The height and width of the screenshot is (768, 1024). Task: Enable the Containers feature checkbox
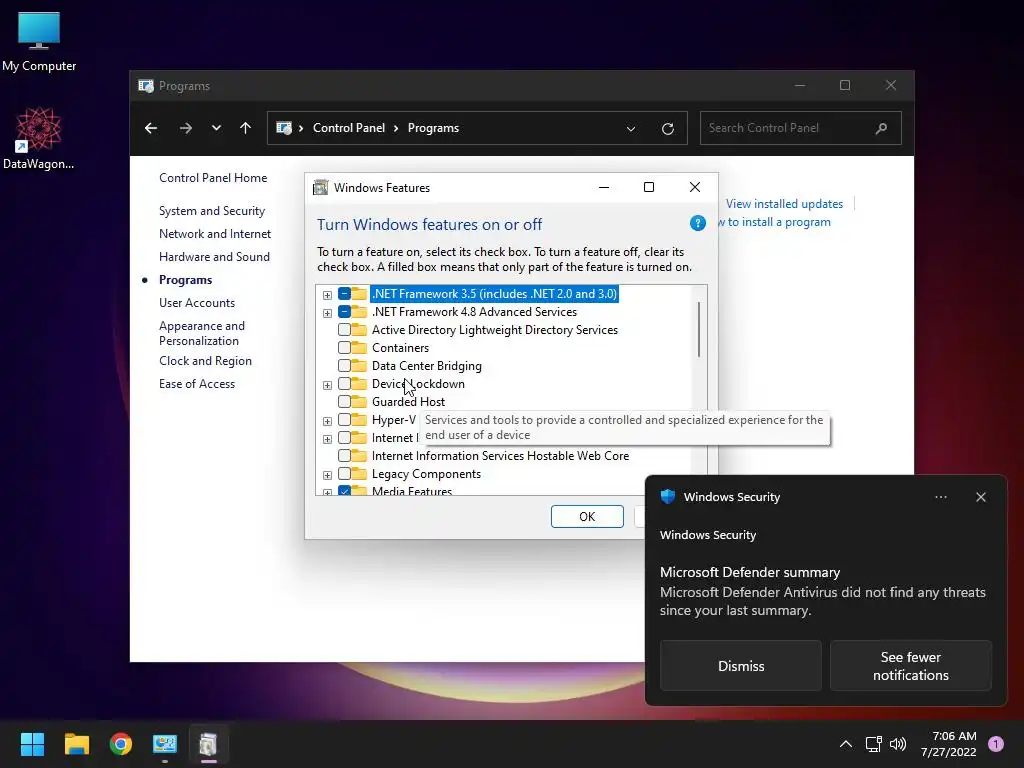(x=344, y=347)
